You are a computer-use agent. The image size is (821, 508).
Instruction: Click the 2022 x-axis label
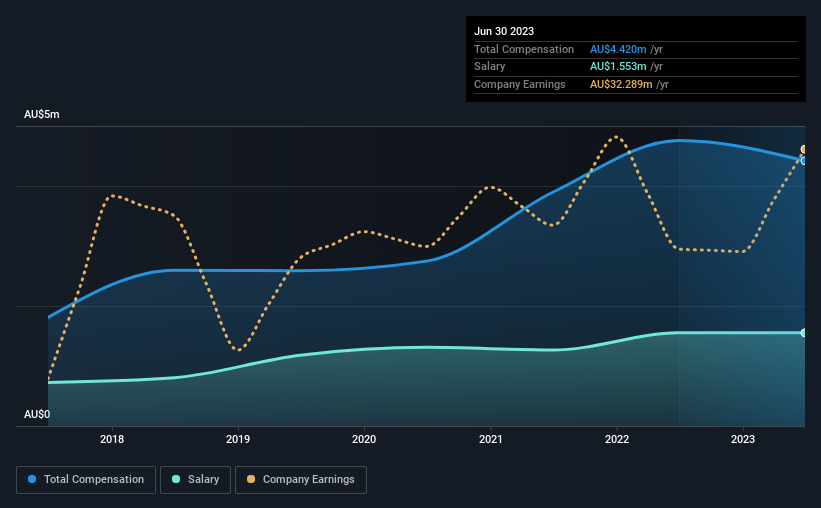[x=617, y=439]
